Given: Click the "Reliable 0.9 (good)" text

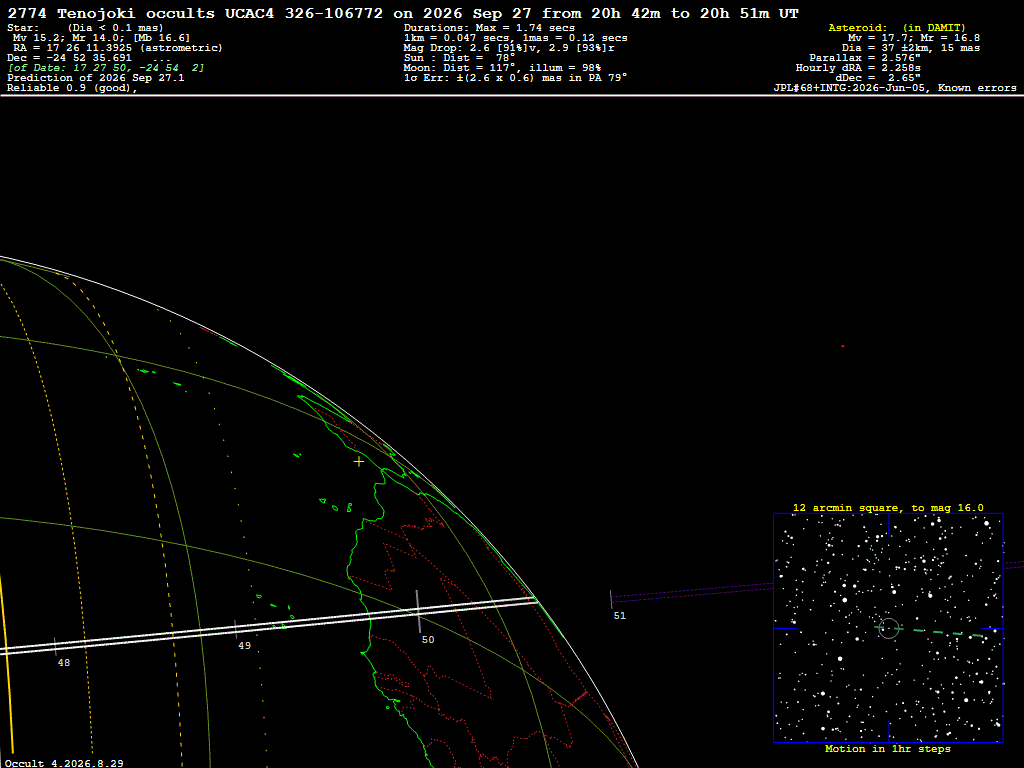Looking at the screenshot, I should (72, 88).
